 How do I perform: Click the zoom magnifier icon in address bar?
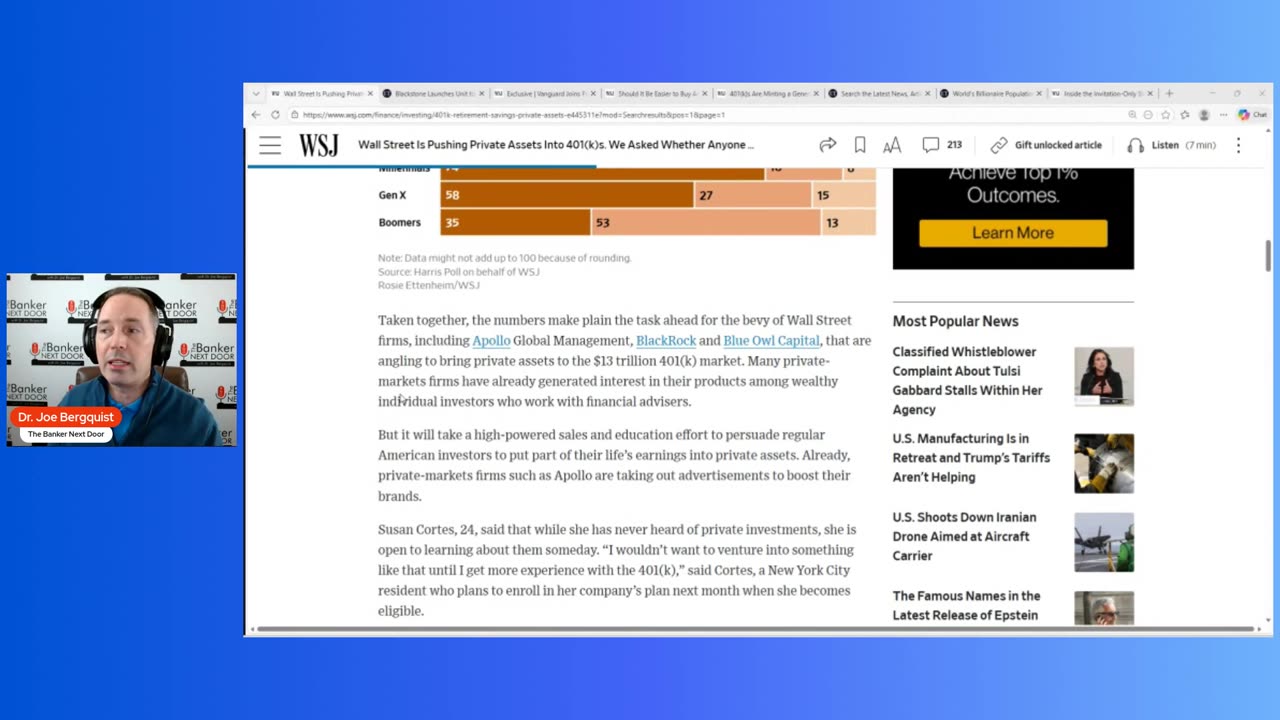pos(1132,115)
